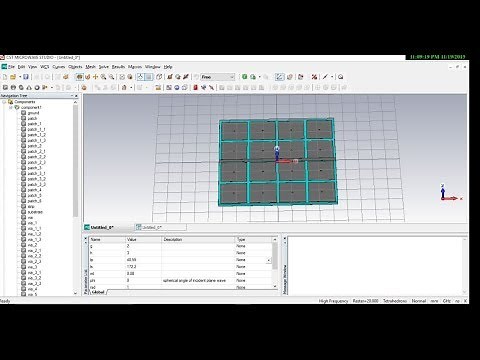480x360 pixels.
Task: Click the value cell showing 43.55
Action: click(143, 260)
